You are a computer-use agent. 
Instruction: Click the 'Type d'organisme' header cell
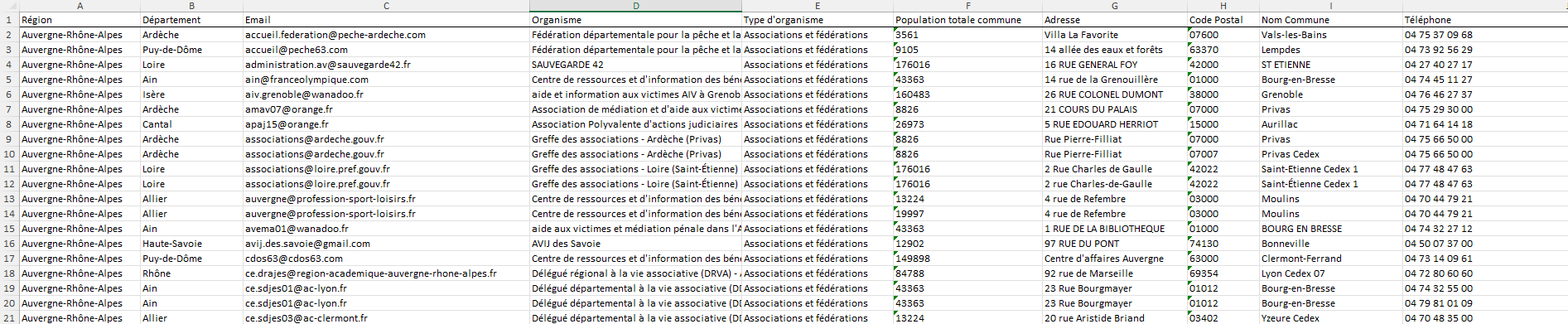pyautogui.click(x=818, y=20)
